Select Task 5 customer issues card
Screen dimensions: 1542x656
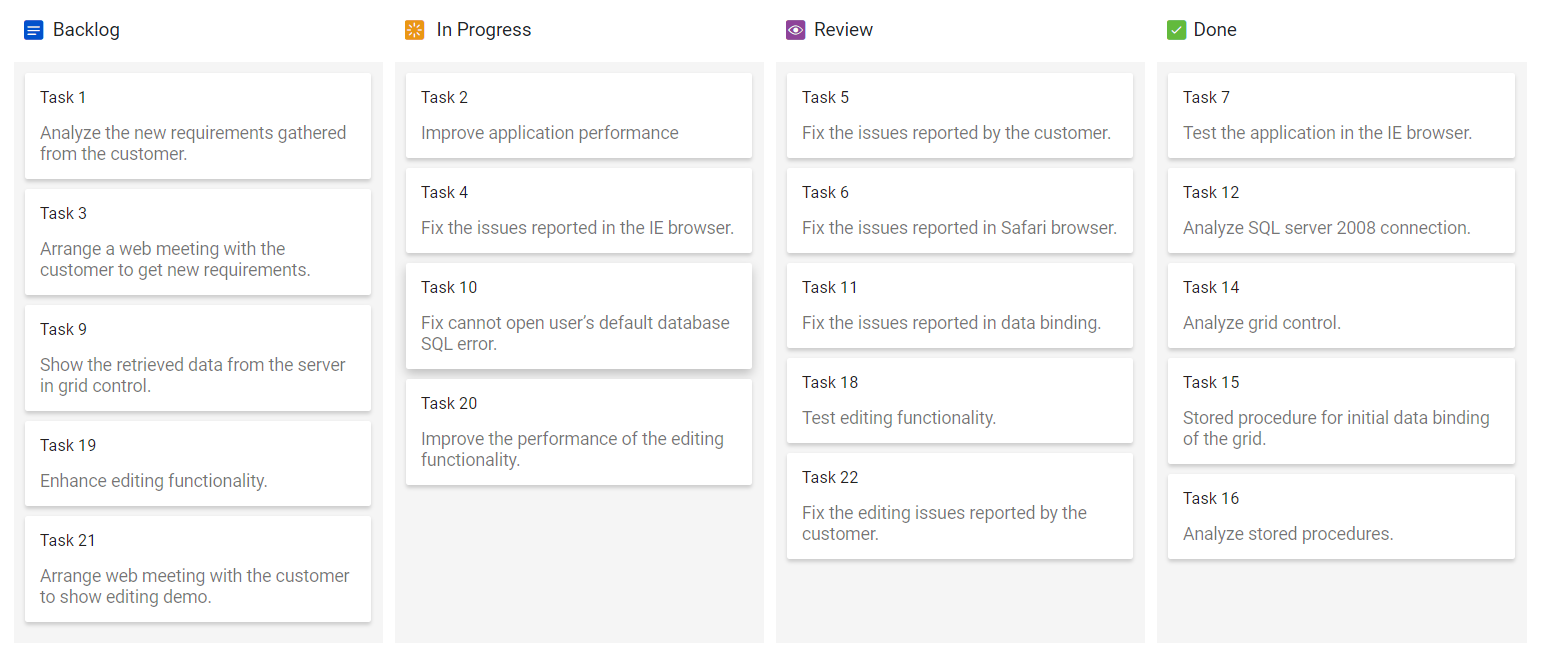(x=960, y=115)
